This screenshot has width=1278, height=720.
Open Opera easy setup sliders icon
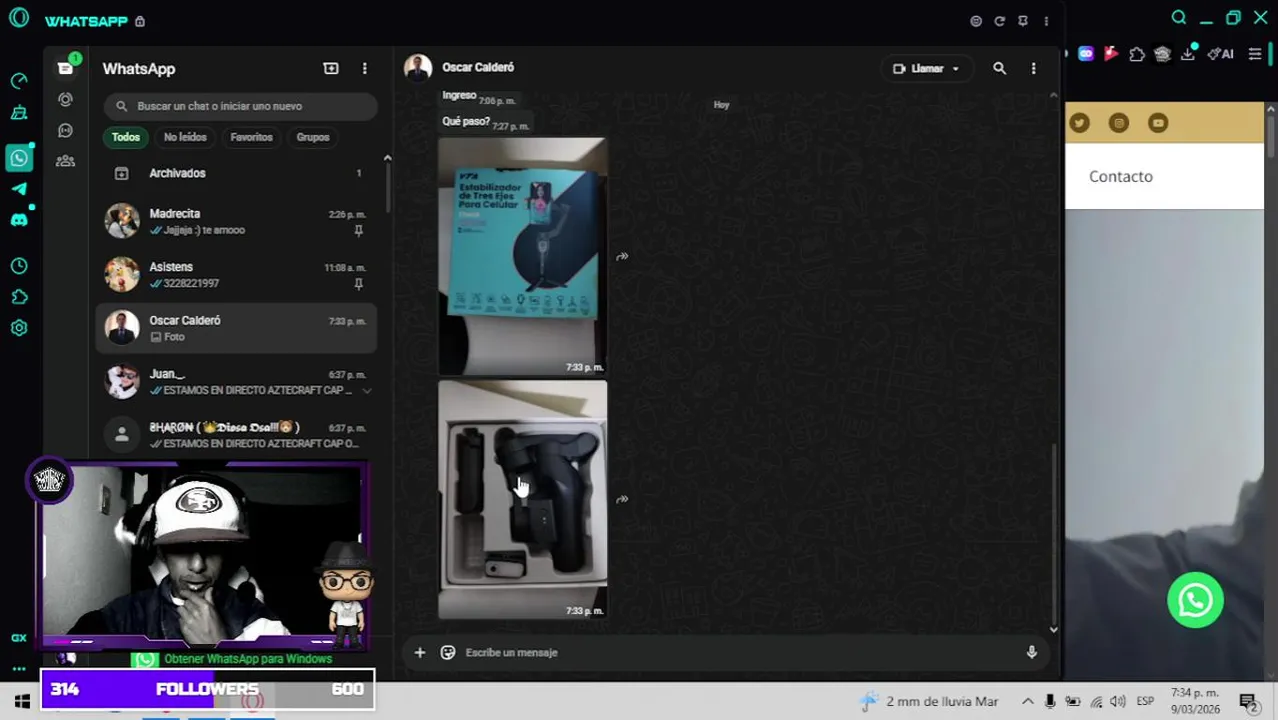click(1255, 54)
